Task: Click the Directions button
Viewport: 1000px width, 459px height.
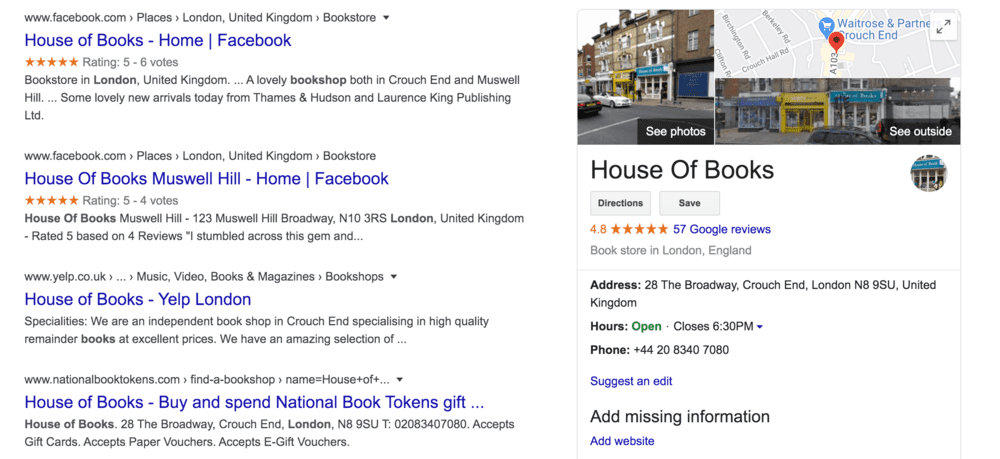Action: (x=621, y=203)
